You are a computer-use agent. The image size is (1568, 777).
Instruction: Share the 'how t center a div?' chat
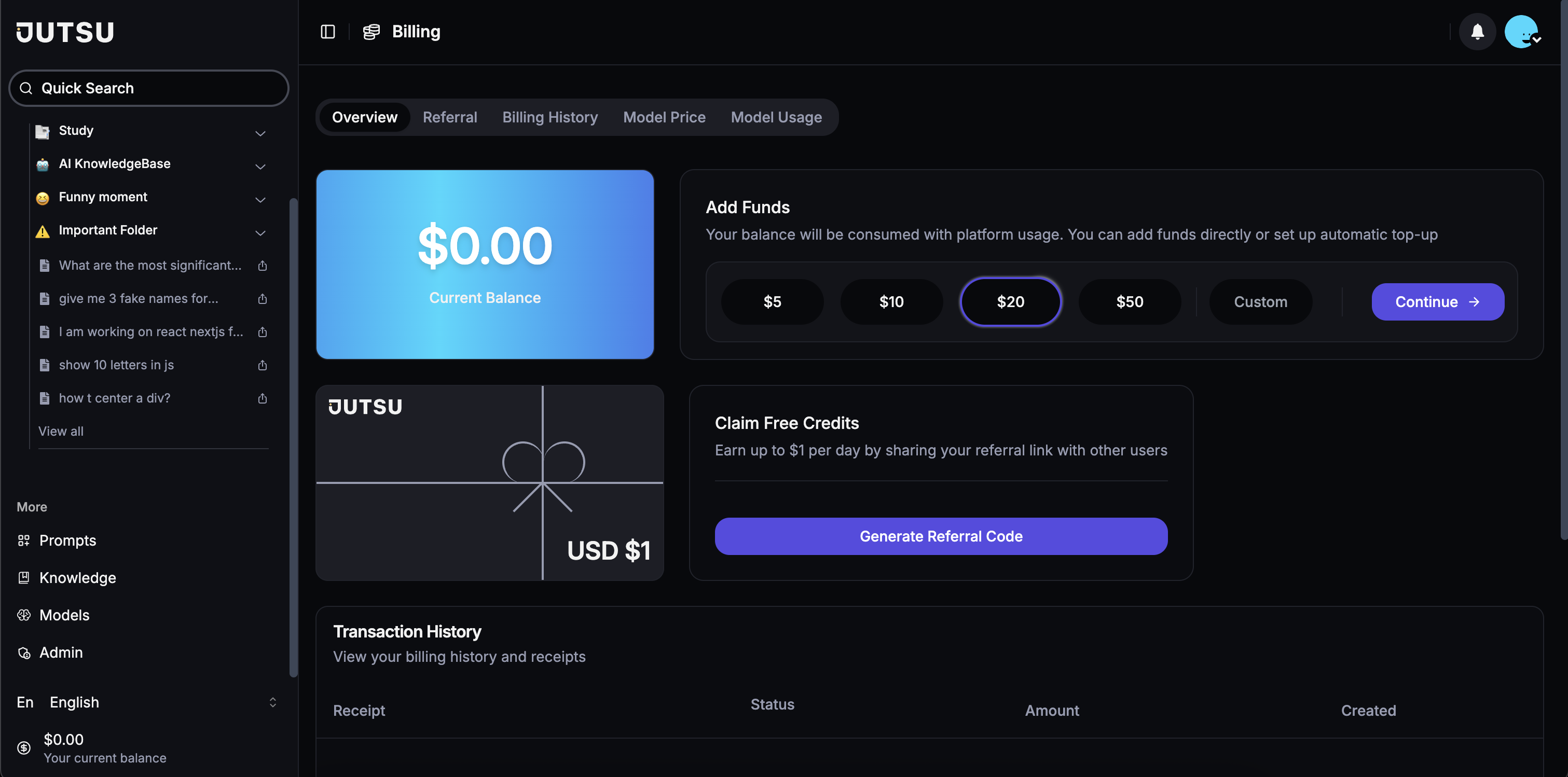[x=263, y=398]
